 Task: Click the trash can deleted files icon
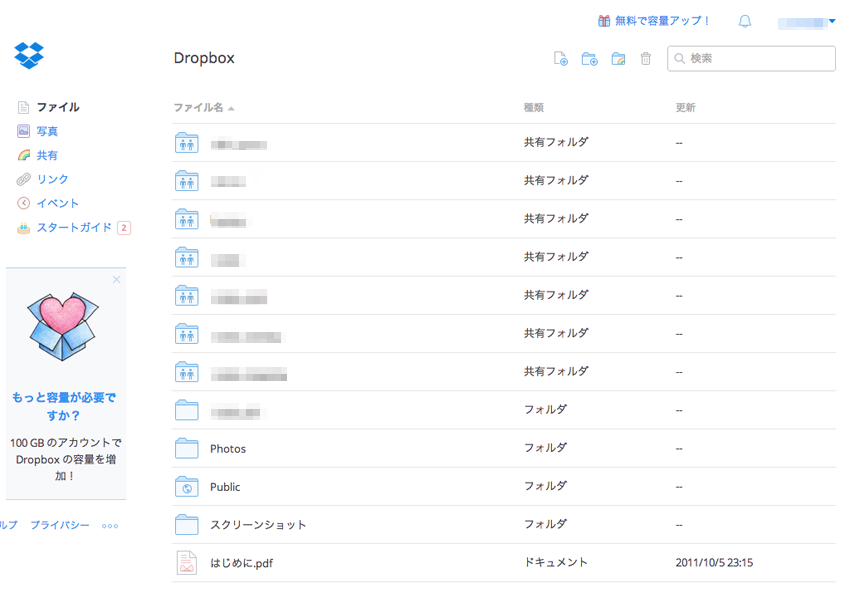coord(646,59)
